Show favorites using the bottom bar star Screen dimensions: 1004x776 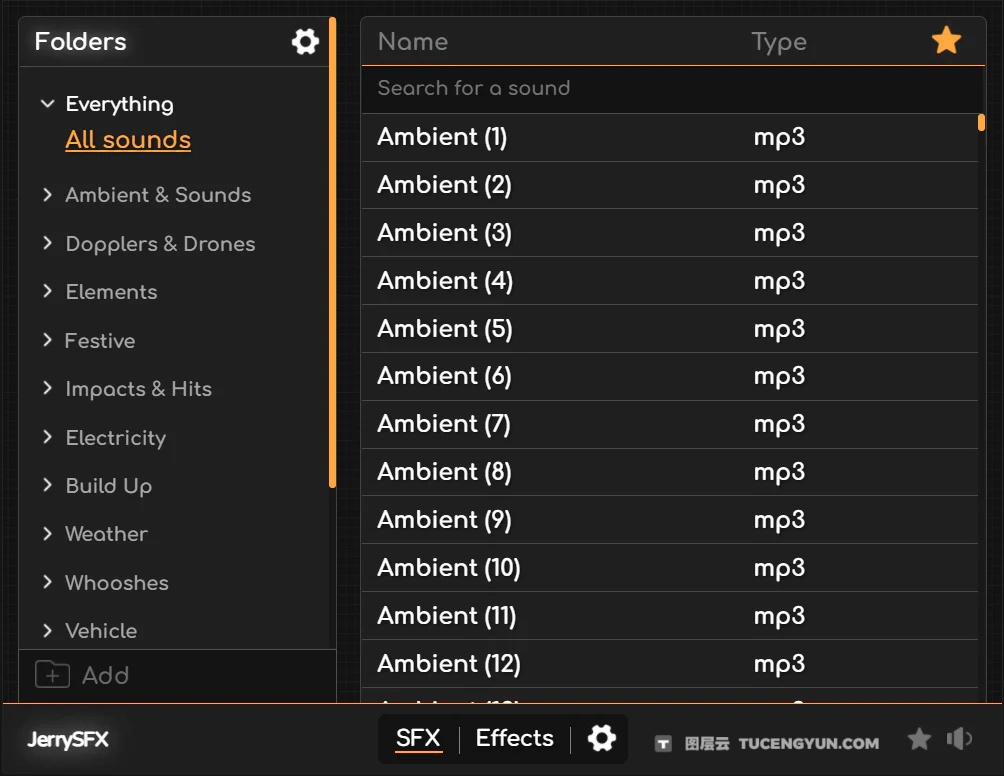click(x=919, y=739)
